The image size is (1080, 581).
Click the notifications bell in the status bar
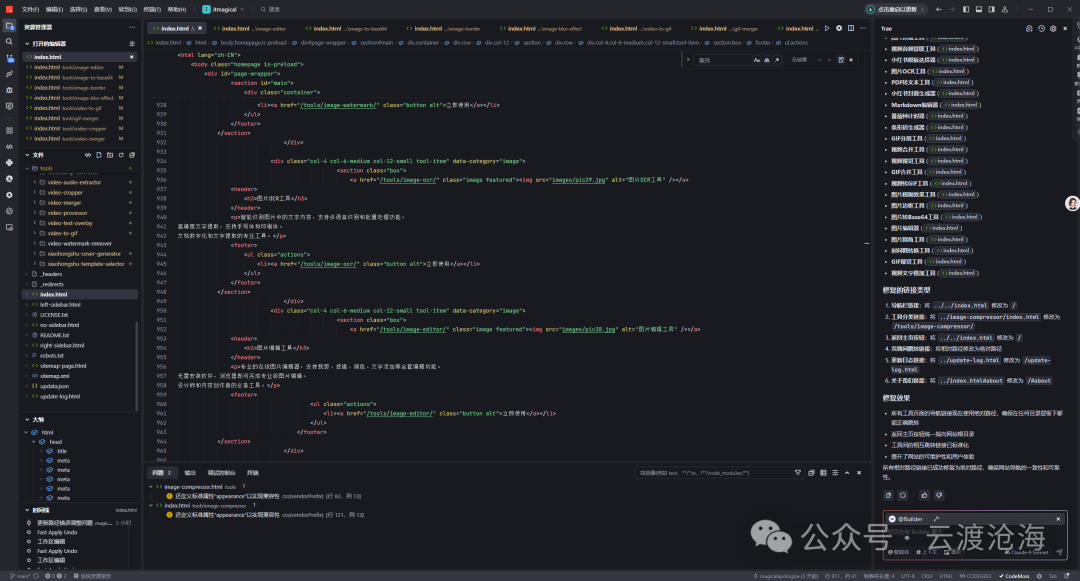(1065, 576)
